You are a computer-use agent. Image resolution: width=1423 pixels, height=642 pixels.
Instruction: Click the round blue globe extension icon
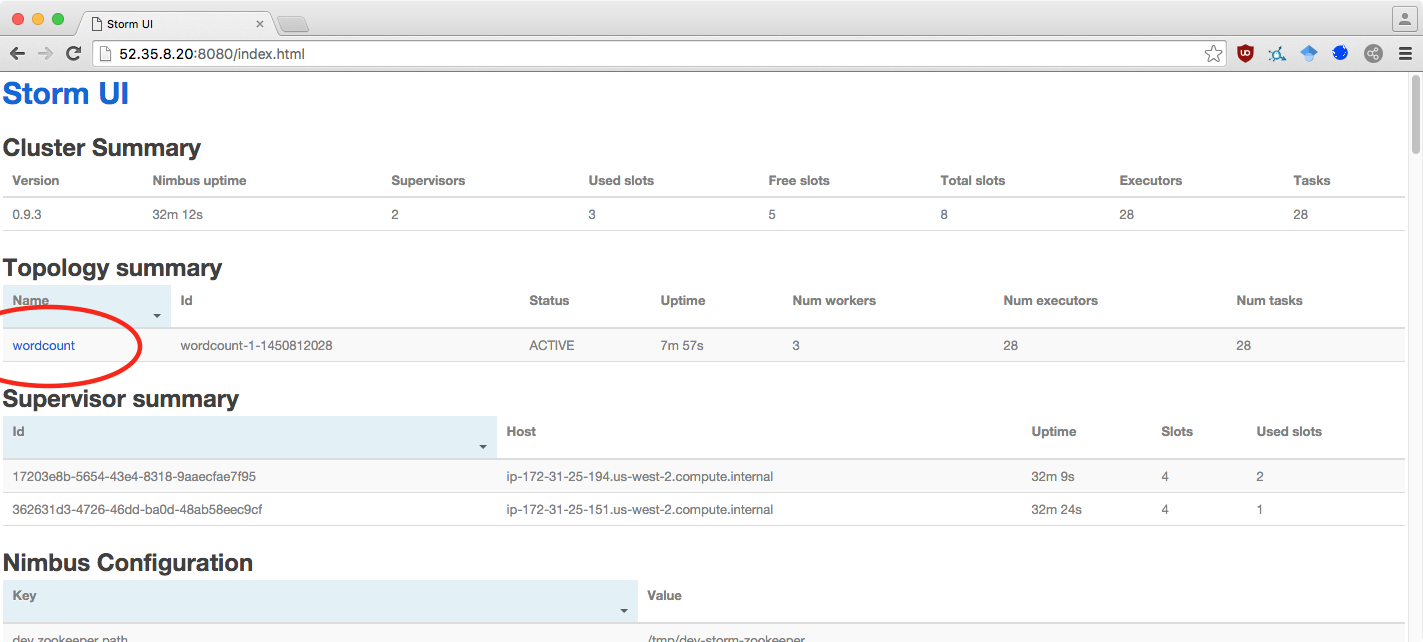(x=1341, y=53)
